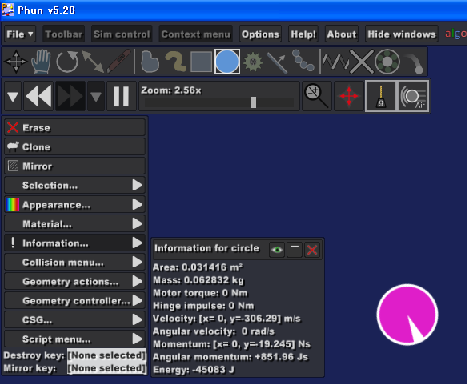The height and width of the screenshot is (384, 467).
Task: Select the Hinge tool
Action: (387, 62)
